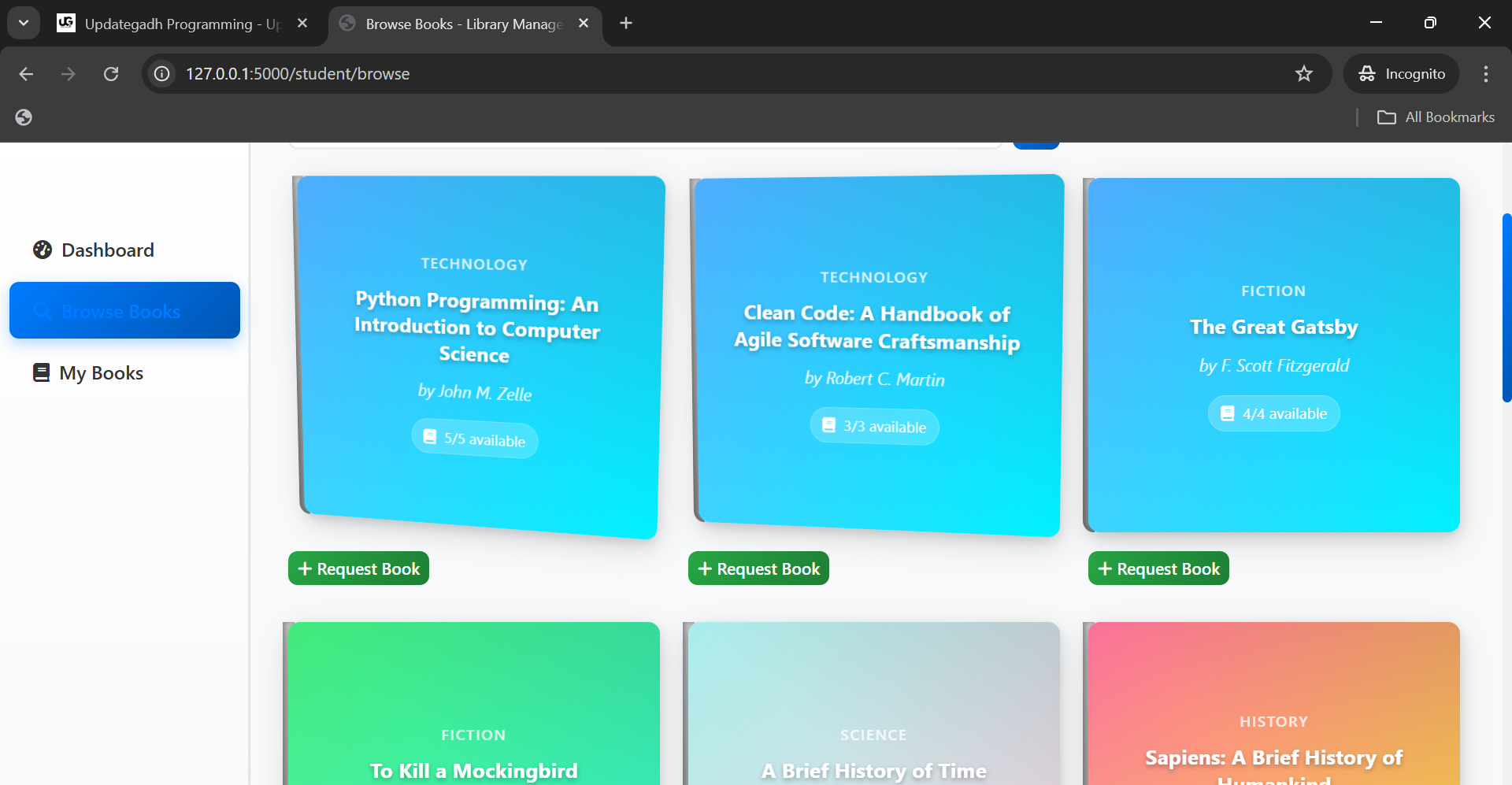Click book icon in 3/3 available badge
Screen dimensions: 1512x785
tap(828, 425)
